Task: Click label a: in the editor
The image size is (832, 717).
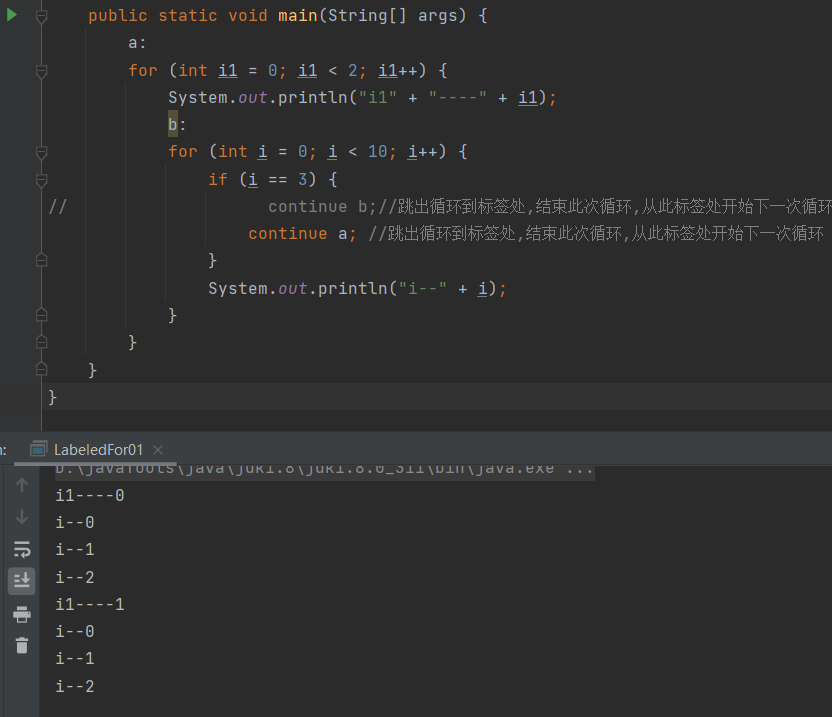Action: (x=137, y=43)
